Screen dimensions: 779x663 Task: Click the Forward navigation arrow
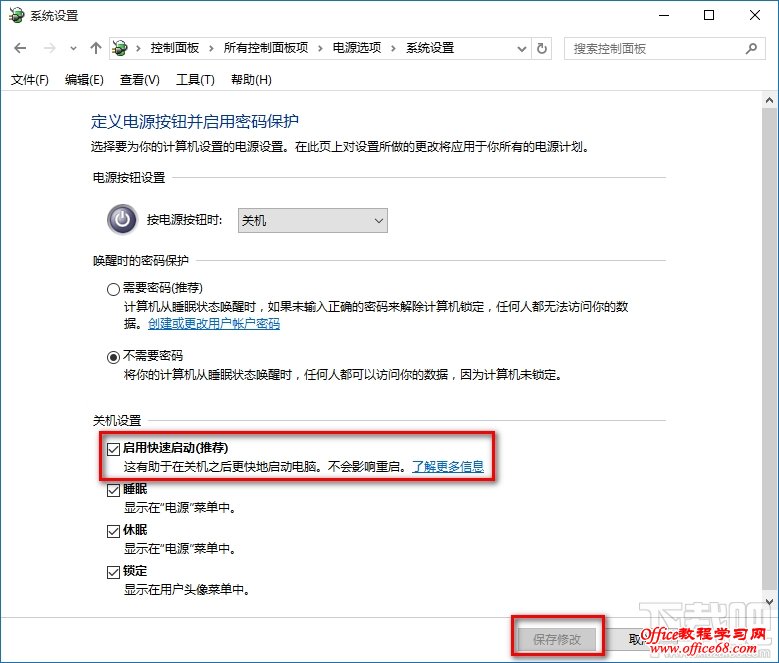pyautogui.click(x=50, y=48)
